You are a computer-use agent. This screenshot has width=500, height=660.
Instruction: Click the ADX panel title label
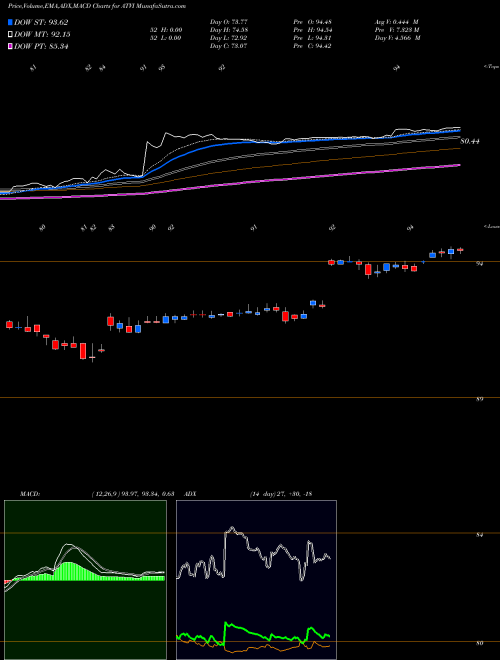[x=190, y=494]
